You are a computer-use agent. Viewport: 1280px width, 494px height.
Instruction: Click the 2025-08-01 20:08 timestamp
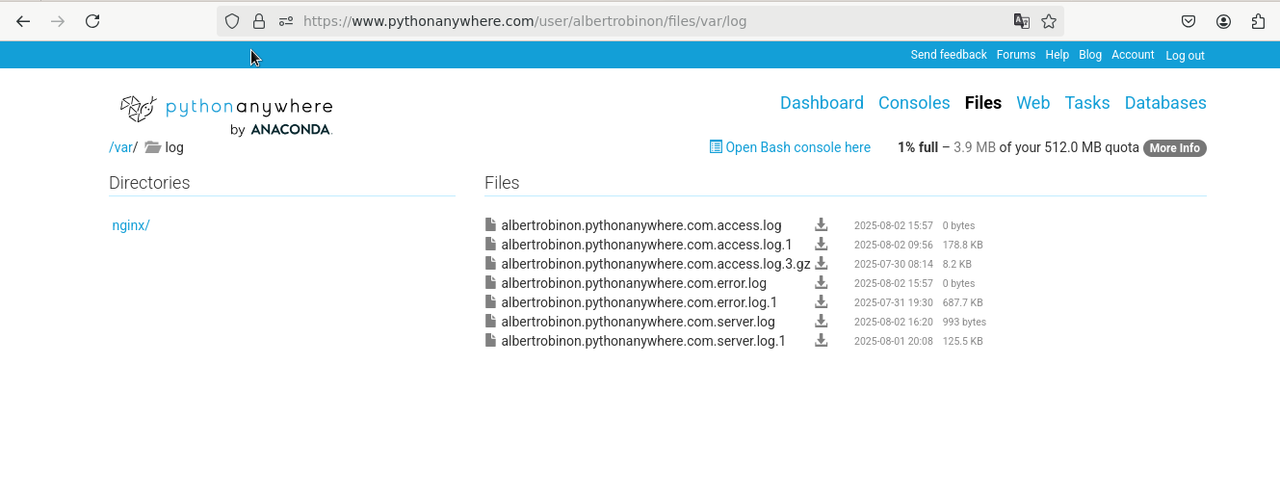[x=893, y=341]
